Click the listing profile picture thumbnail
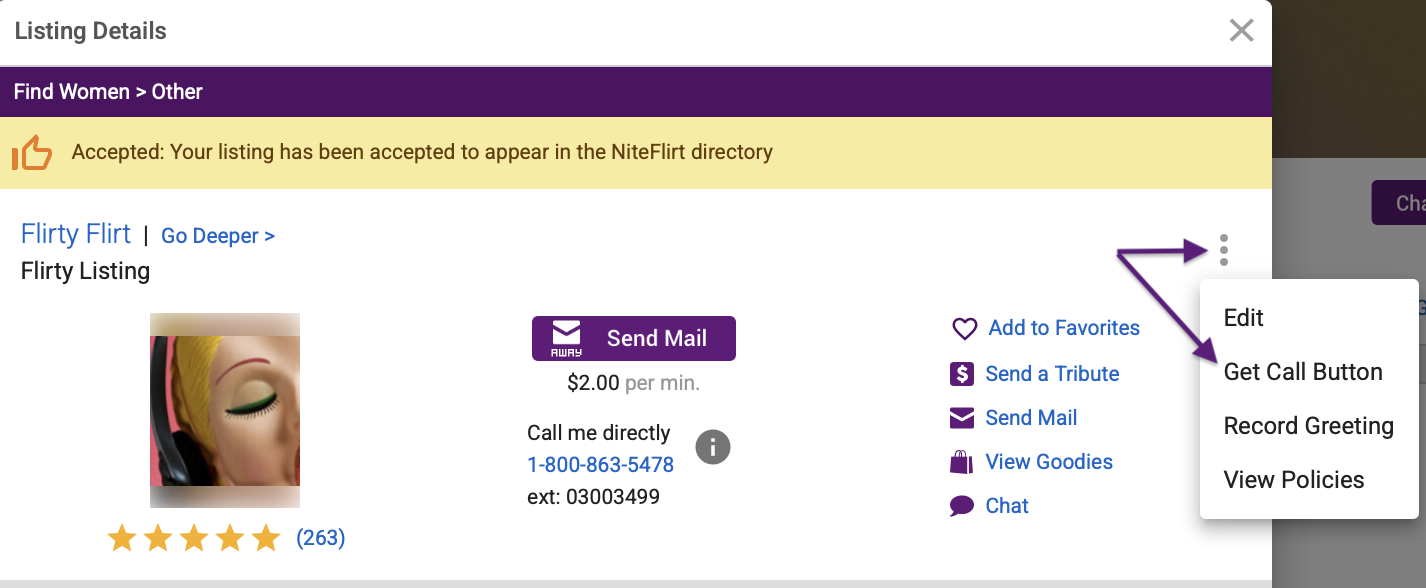 225,411
